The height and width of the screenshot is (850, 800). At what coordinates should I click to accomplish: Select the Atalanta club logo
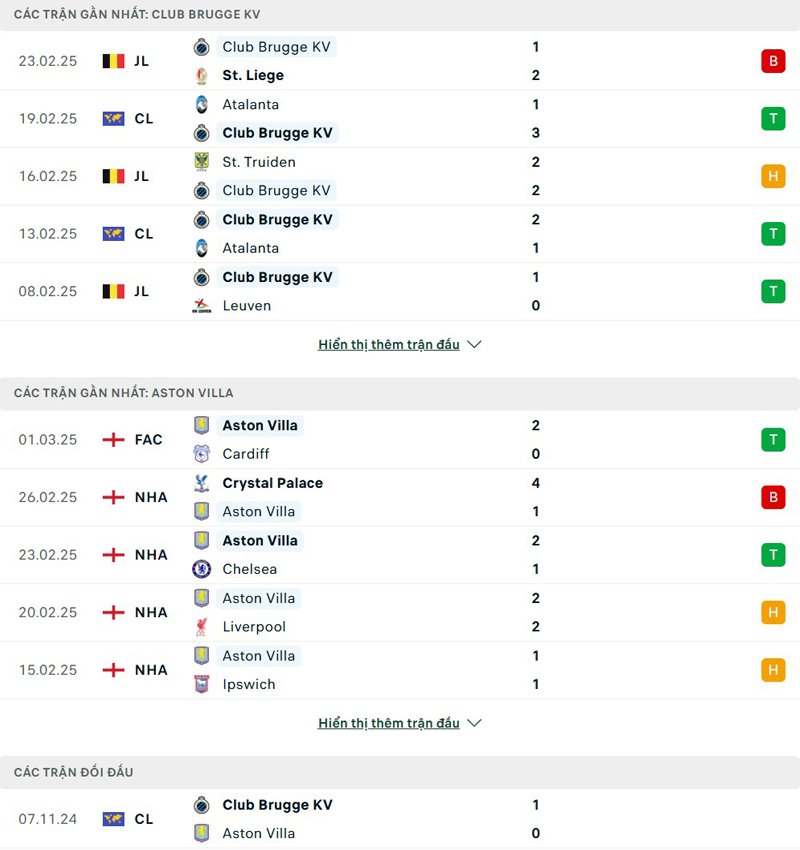point(200,104)
